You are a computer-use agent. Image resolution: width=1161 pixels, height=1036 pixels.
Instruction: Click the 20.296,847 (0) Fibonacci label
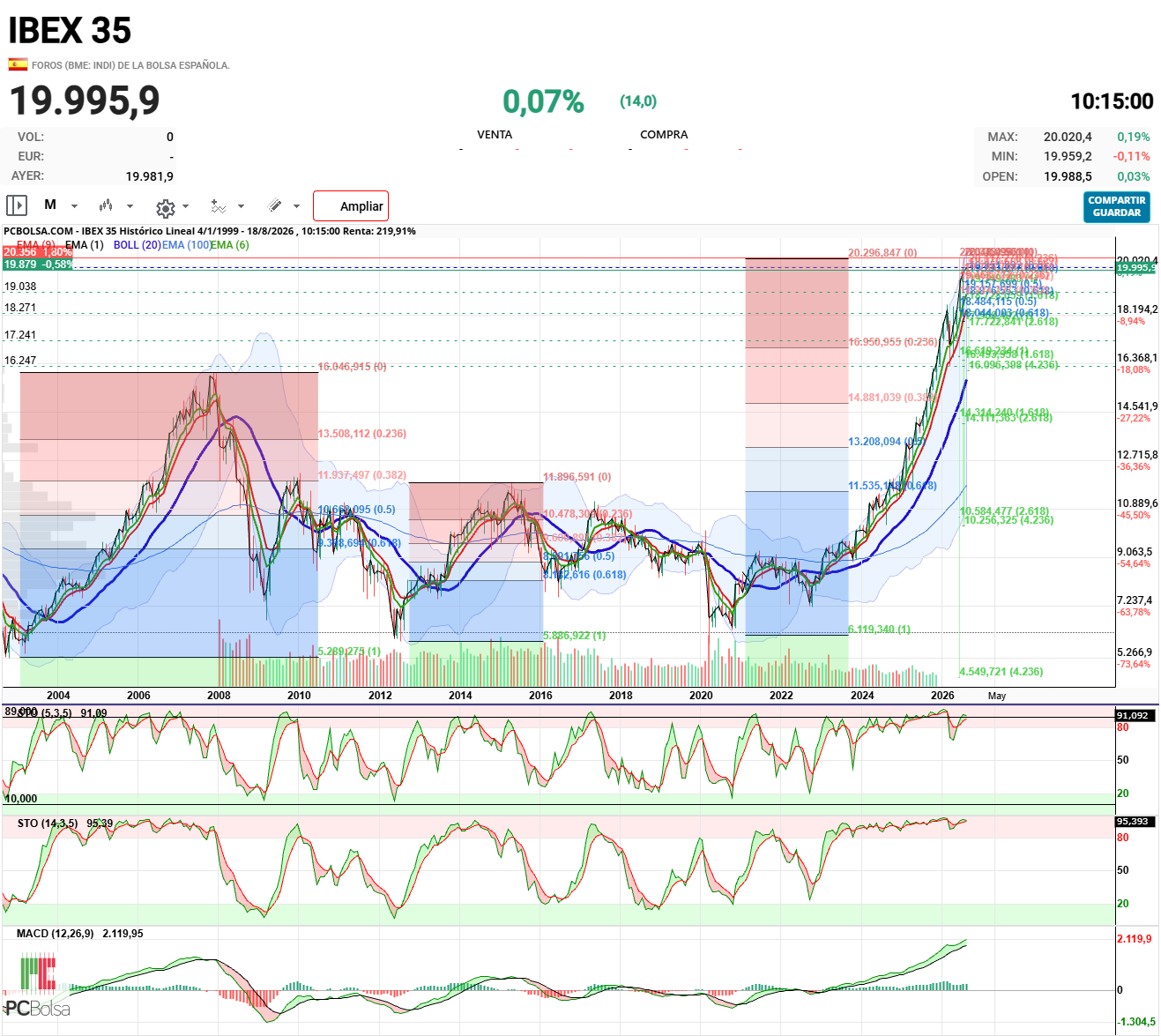click(x=882, y=253)
